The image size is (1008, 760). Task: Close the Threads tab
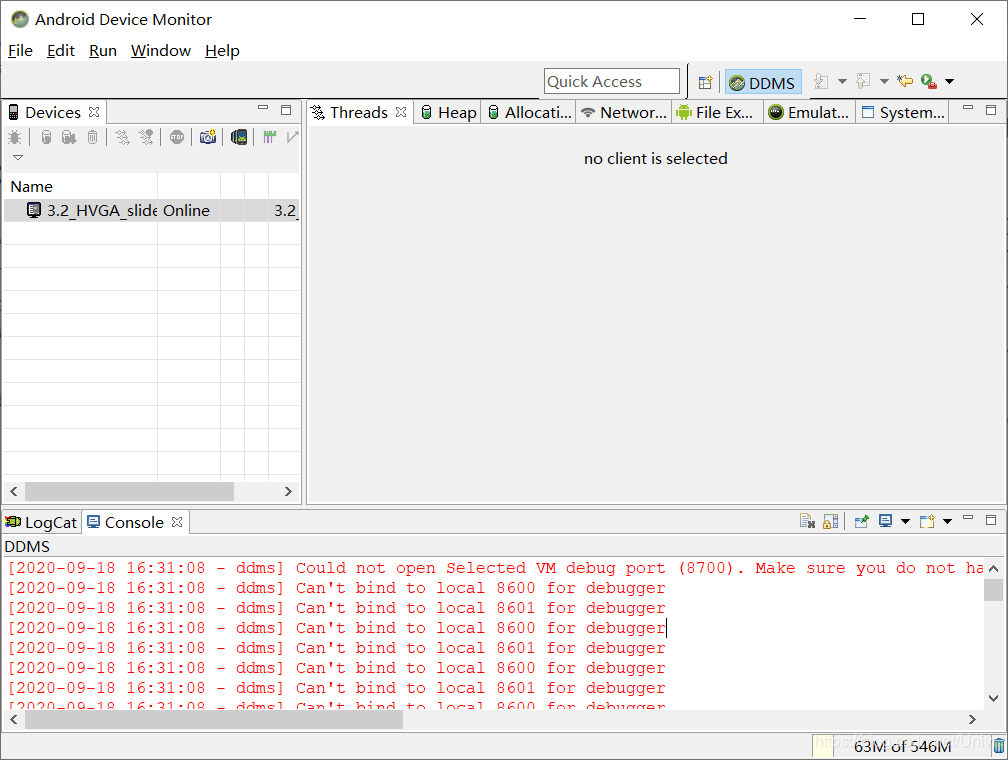point(401,112)
